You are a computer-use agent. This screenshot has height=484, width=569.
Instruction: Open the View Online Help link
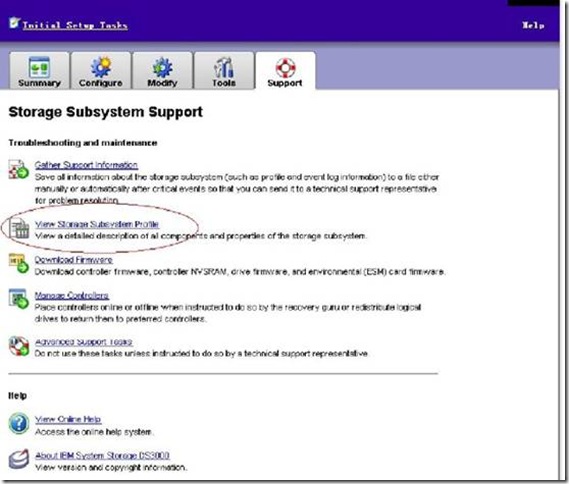(x=68, y=419)
